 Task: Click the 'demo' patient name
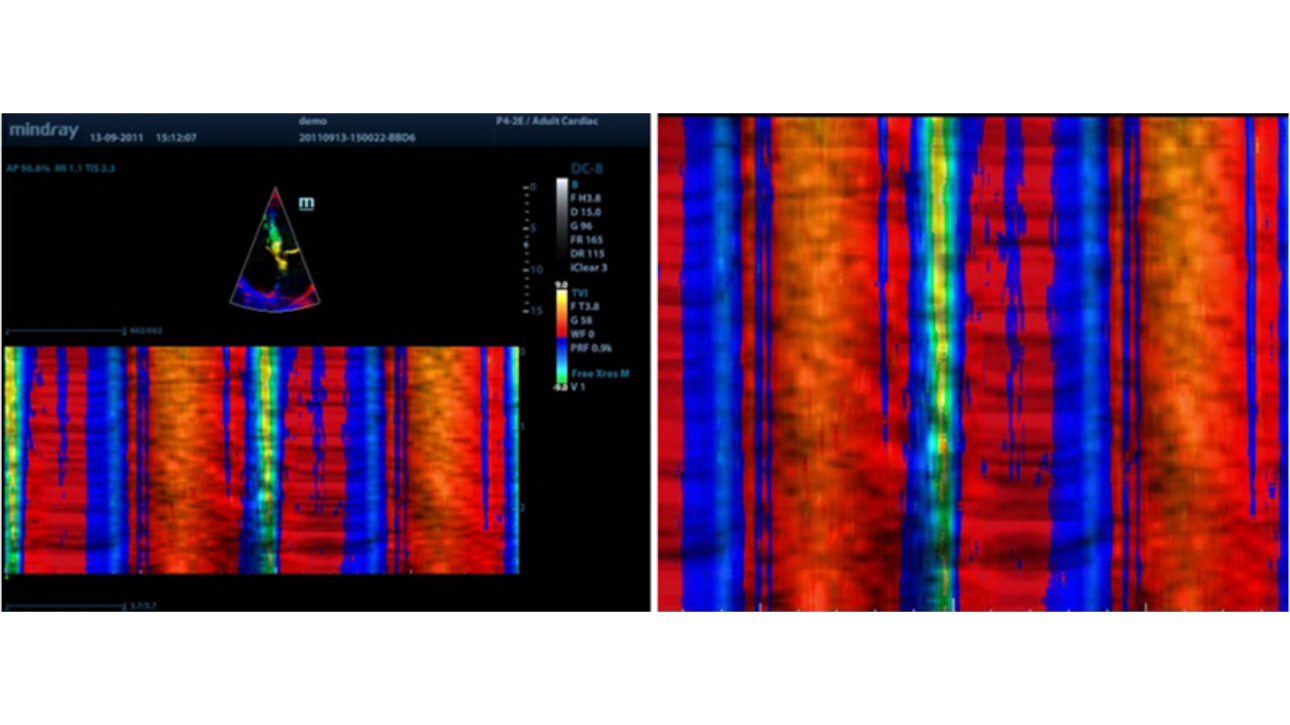coord(313,121)
